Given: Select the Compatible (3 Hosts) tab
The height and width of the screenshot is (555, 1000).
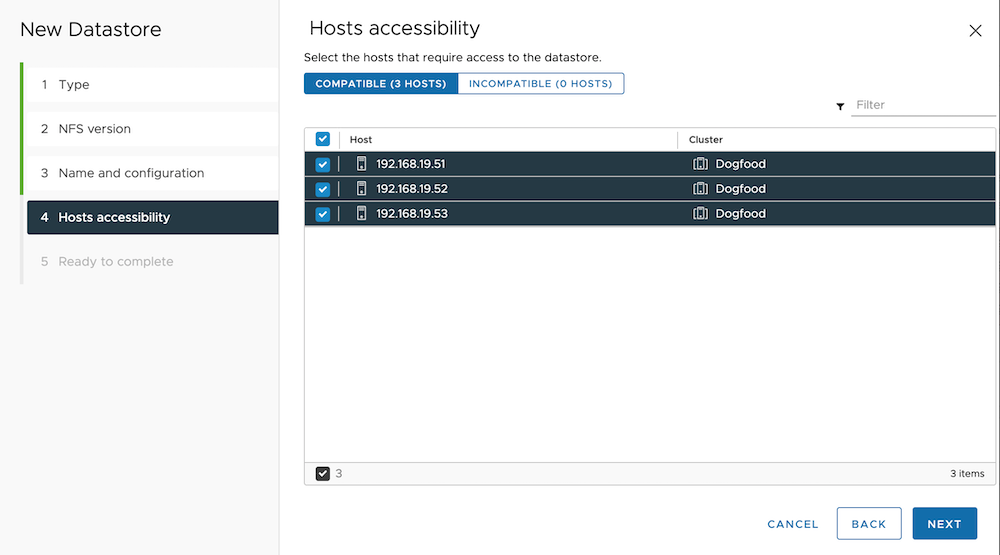Looking at the screenshot, I should (x=380, y=84).
